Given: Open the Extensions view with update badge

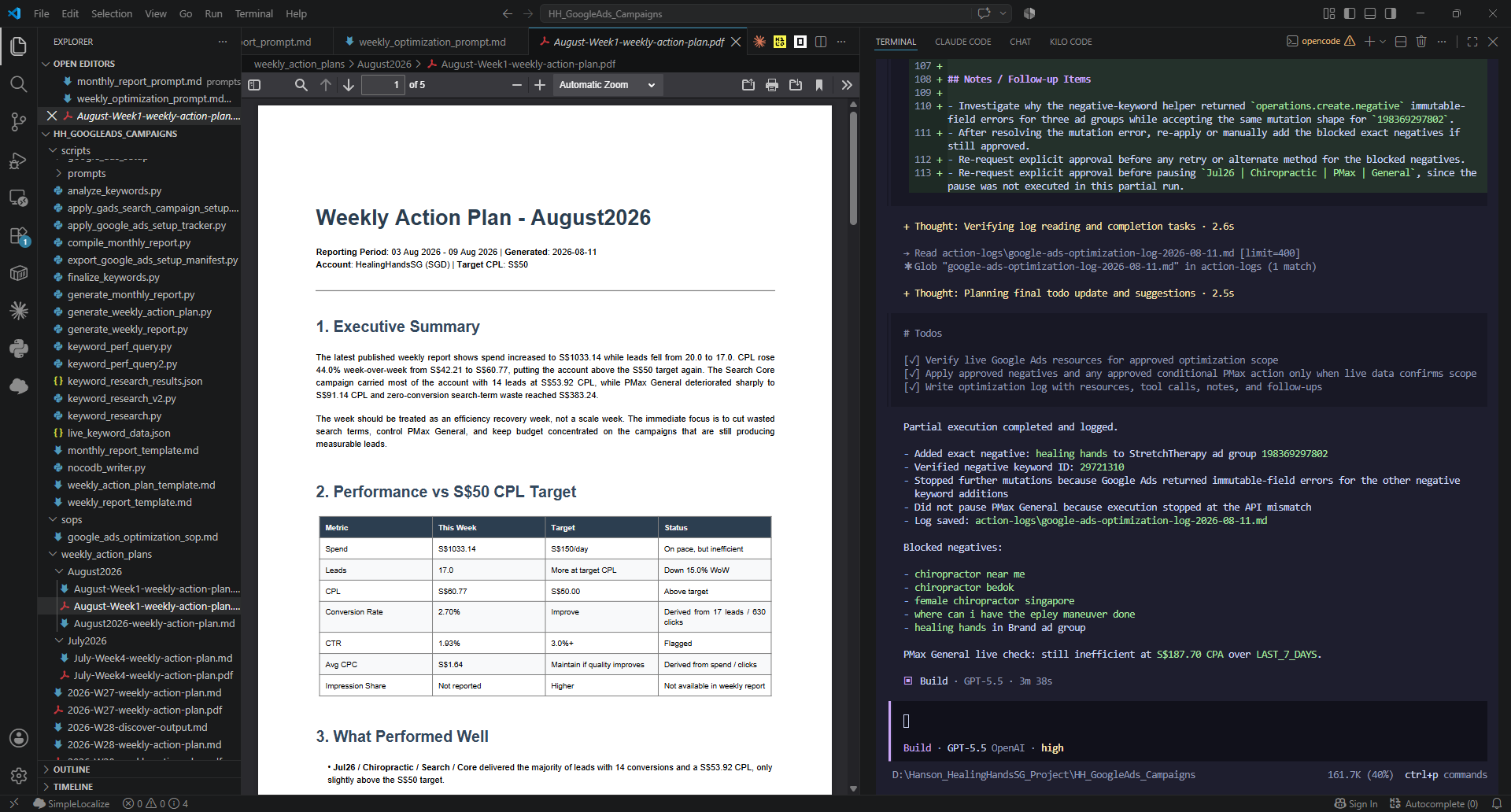Looking at the screenshot, I should coord(19,236).
